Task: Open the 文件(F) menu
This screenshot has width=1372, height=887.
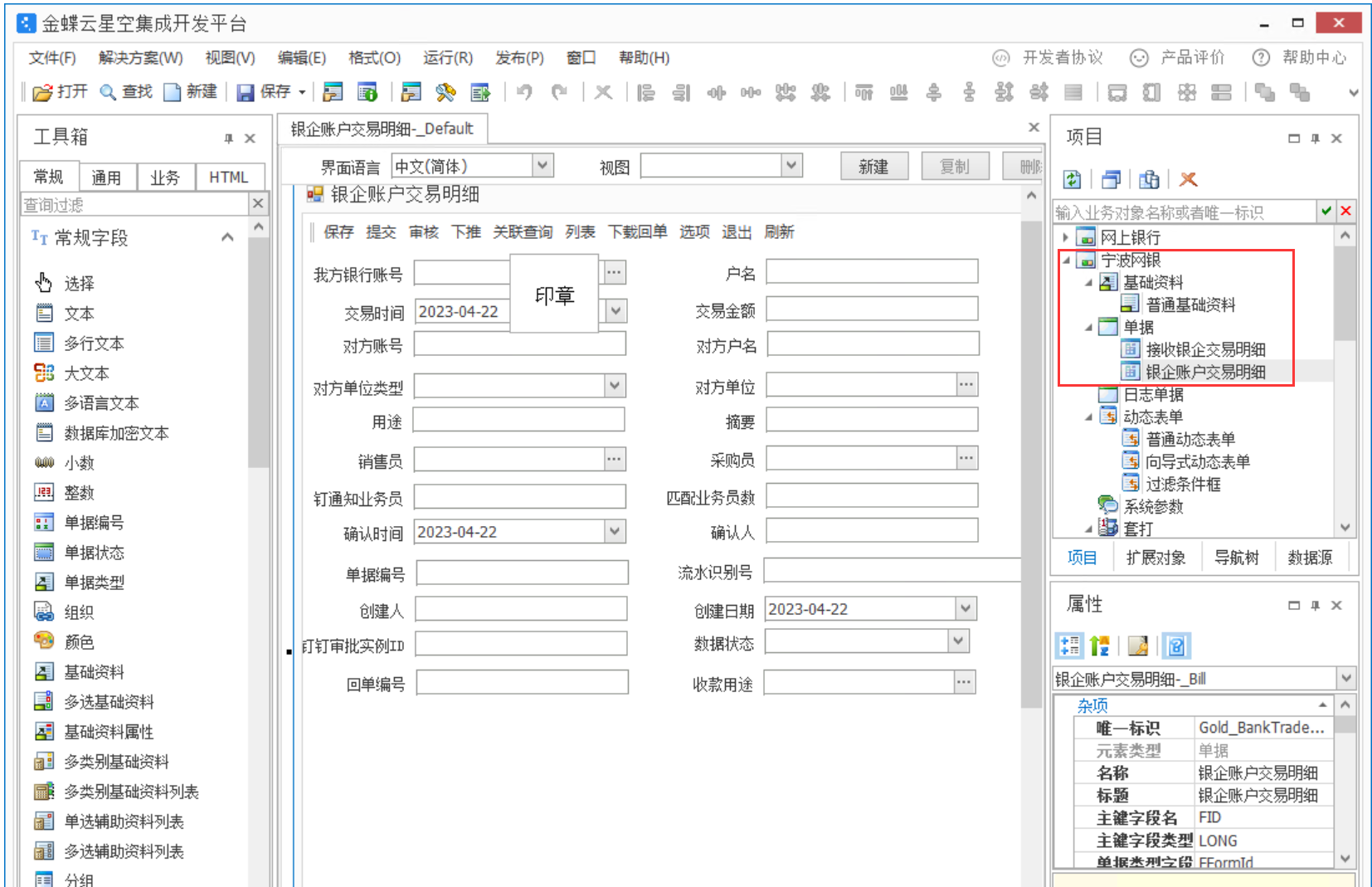Action: [52, 58]
